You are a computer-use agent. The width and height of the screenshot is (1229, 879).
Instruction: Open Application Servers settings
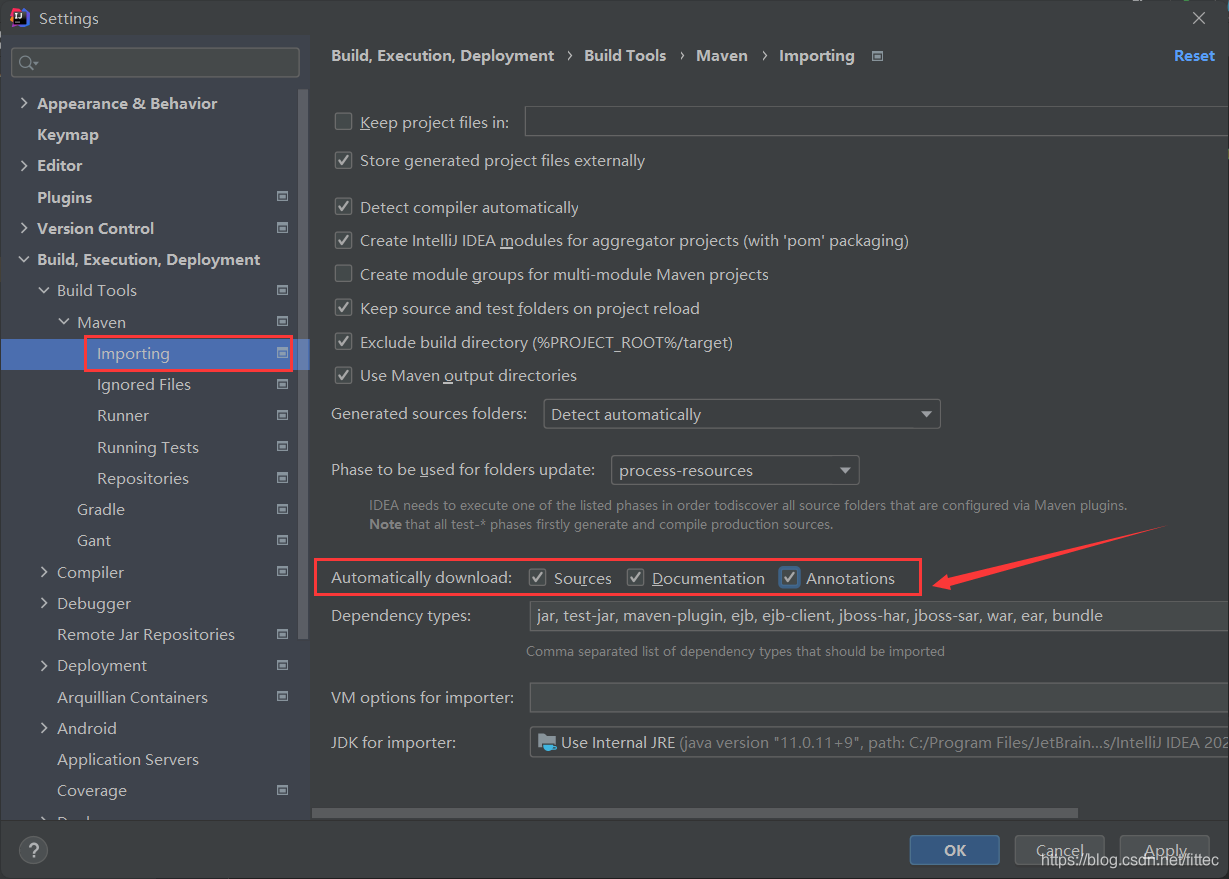(128, 759)
